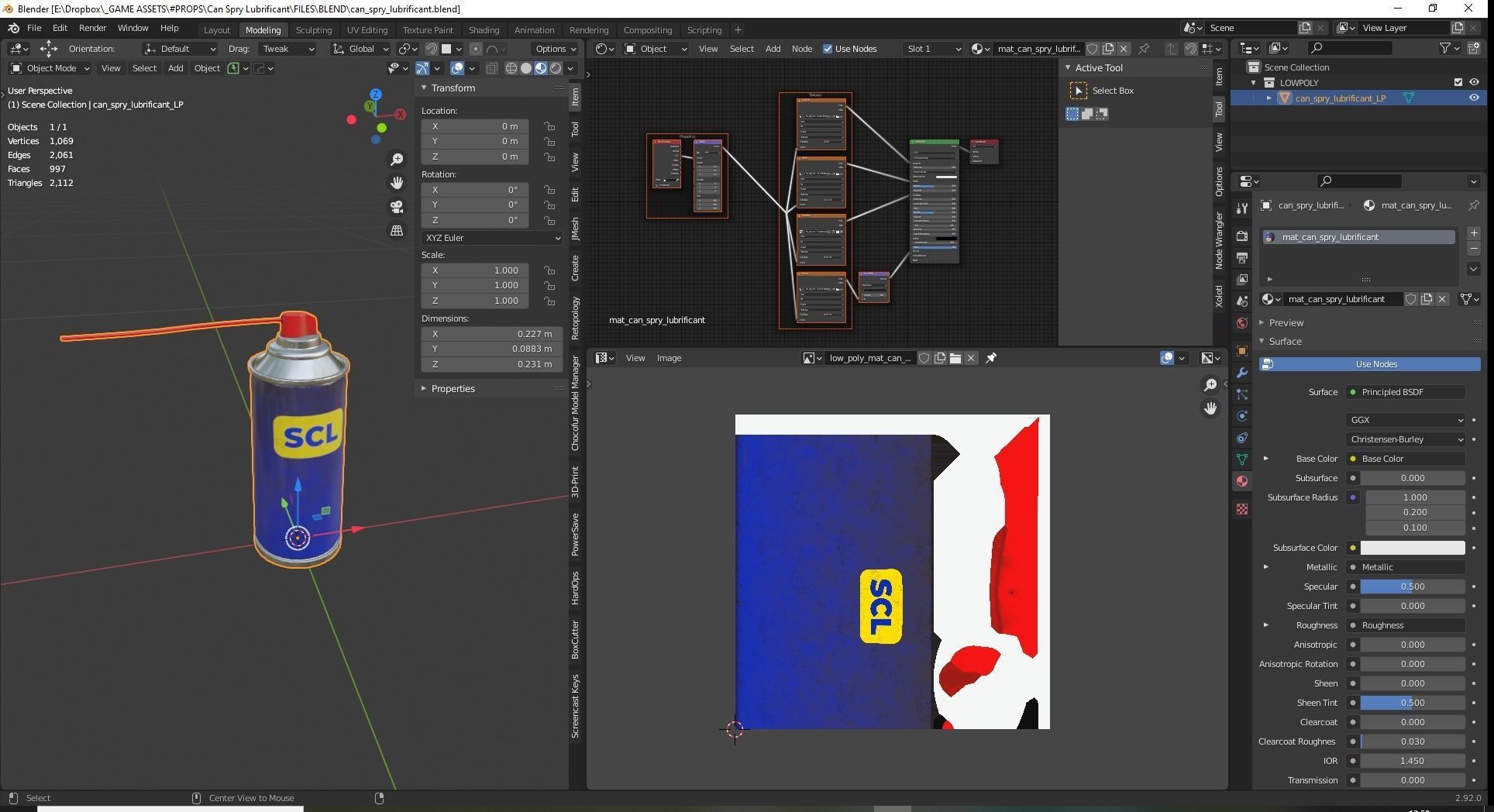Open the Texture properties tab
The height and width of the screenshot is (812, 1494).
[1242, 509]
